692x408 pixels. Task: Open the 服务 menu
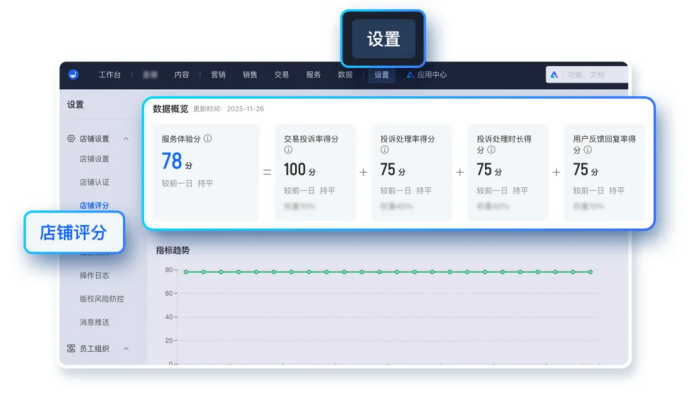point(313,75)
